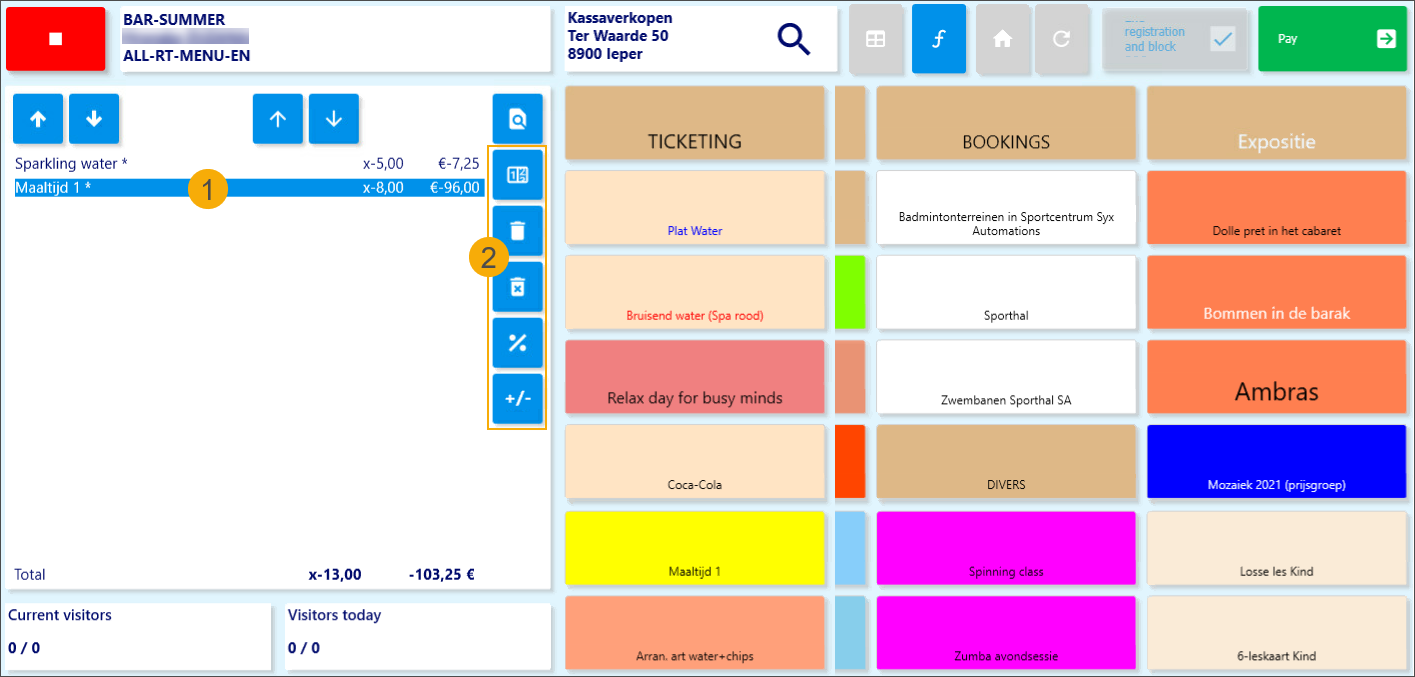The width and height of the screenshot is (1415, 677).
Task: Add Plat Water to the basket
Action: click(x=695, y=208)
